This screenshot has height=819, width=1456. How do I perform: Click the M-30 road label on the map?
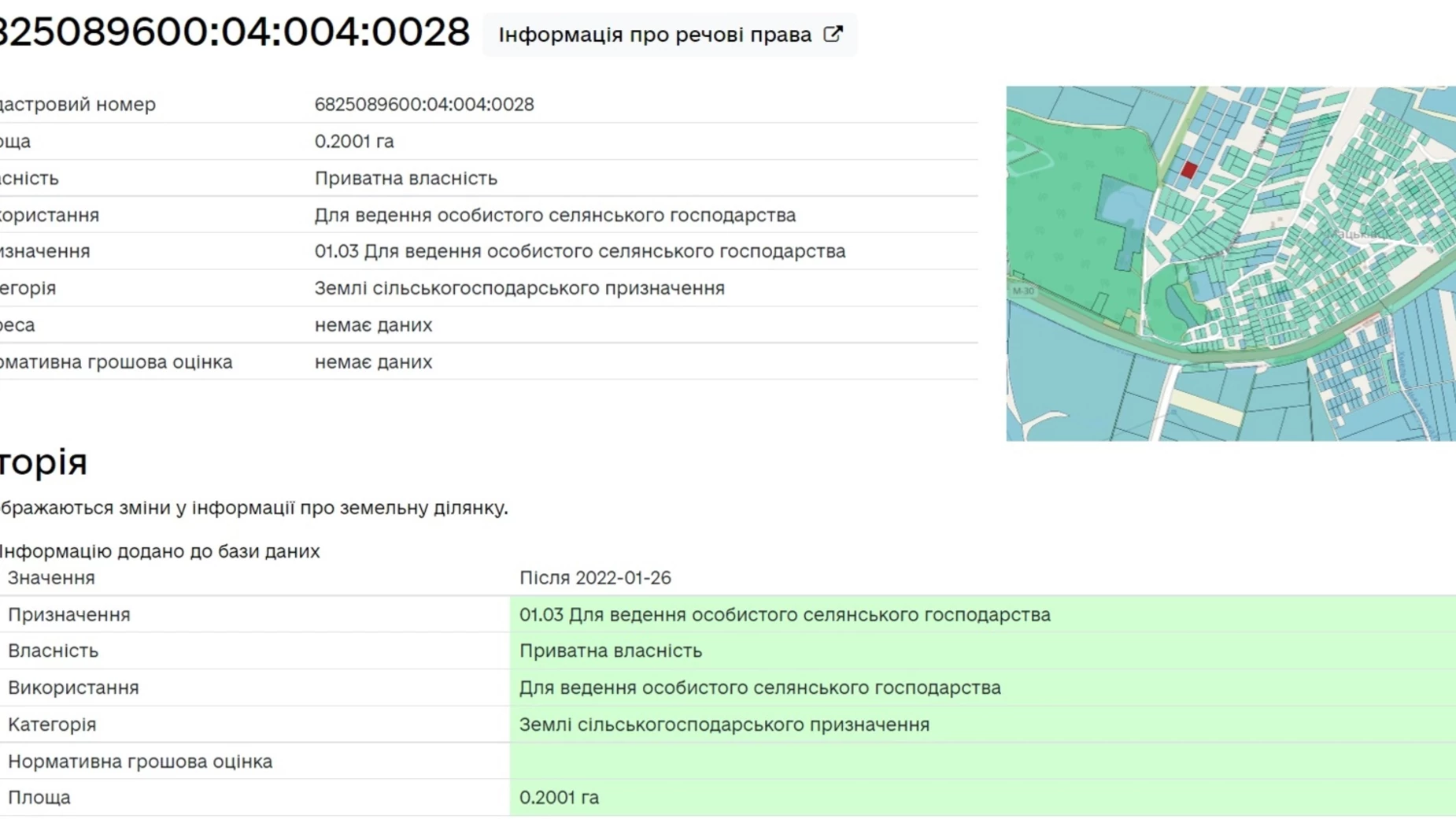(x=1023, y=291)
